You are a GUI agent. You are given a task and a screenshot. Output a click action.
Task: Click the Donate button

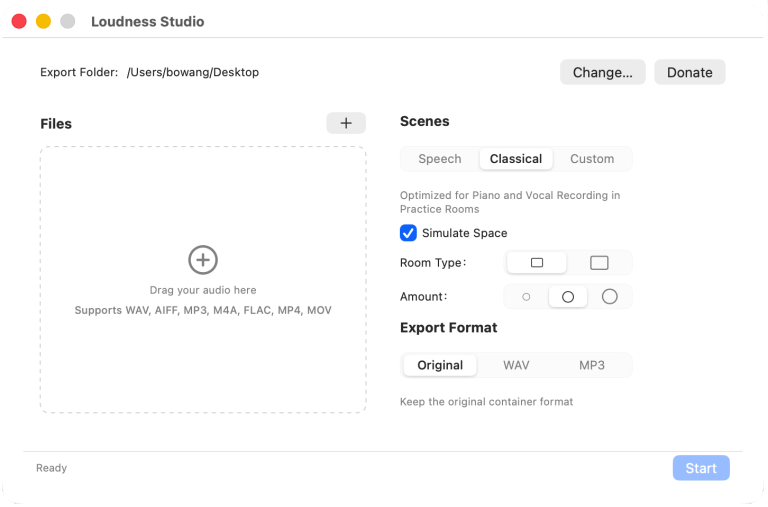point(689,72)
